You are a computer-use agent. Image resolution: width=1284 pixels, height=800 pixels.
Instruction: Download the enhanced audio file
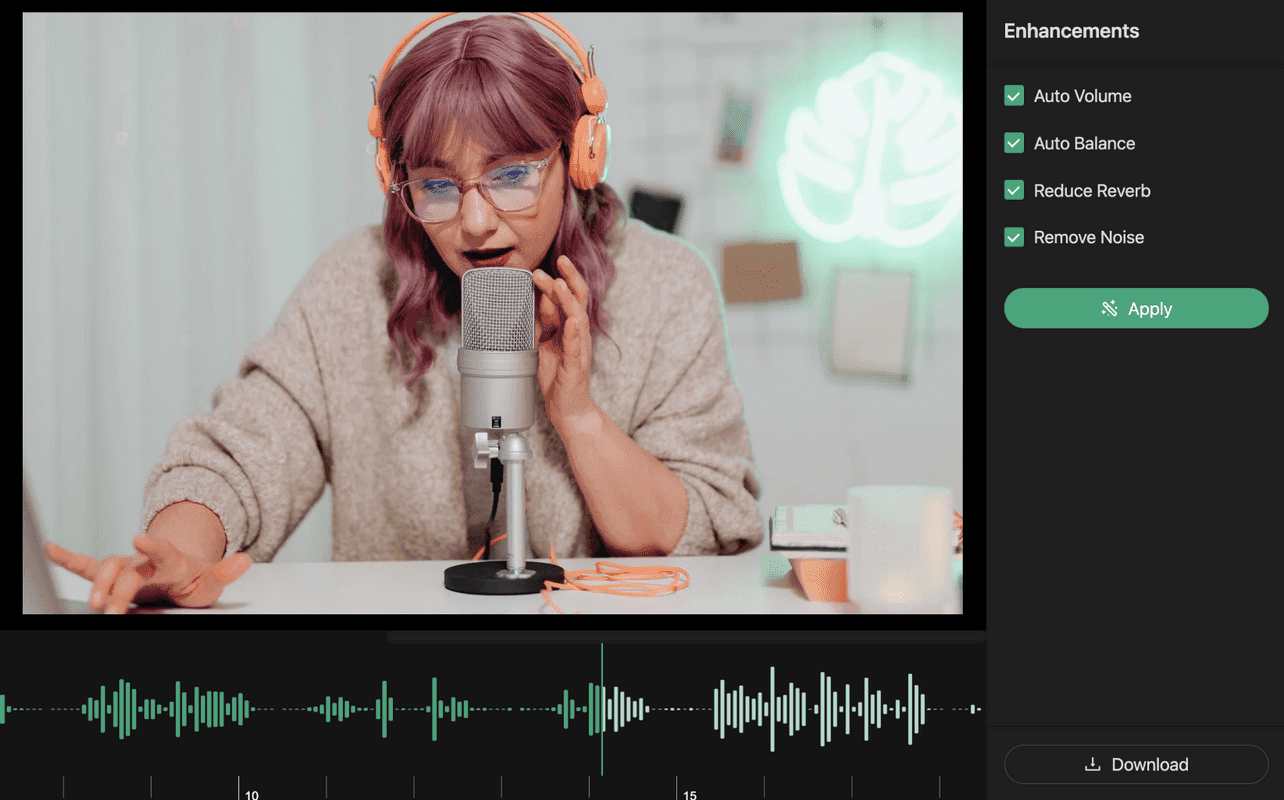pyautogui.click(x=1136, y=764)
